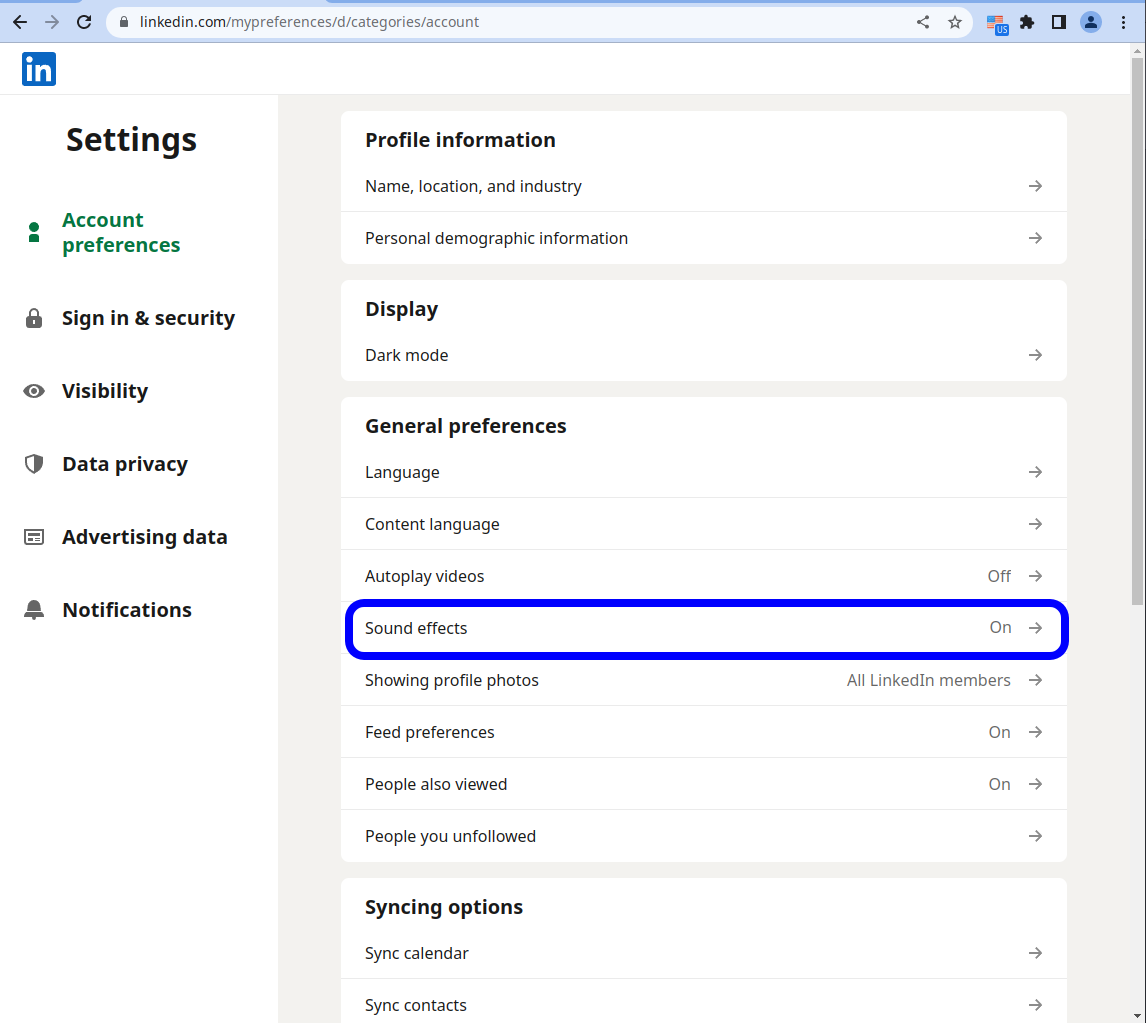Expand the Content language arrow
1146x1023 pixels.
point(1035,524)
